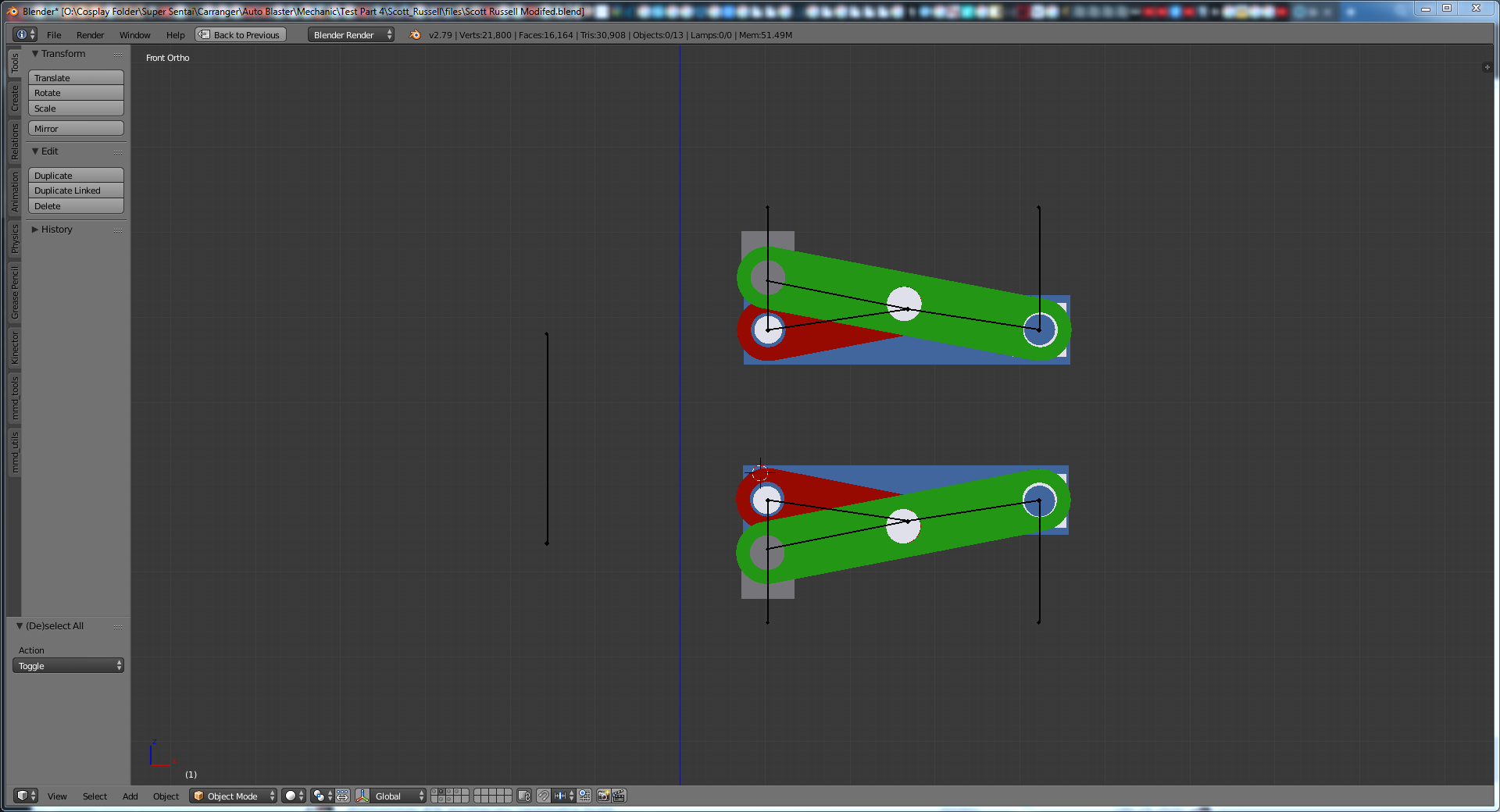1500x812 pixels.
Task: Switch to the Create shelf tab
Action: click(x=14, y=98)
